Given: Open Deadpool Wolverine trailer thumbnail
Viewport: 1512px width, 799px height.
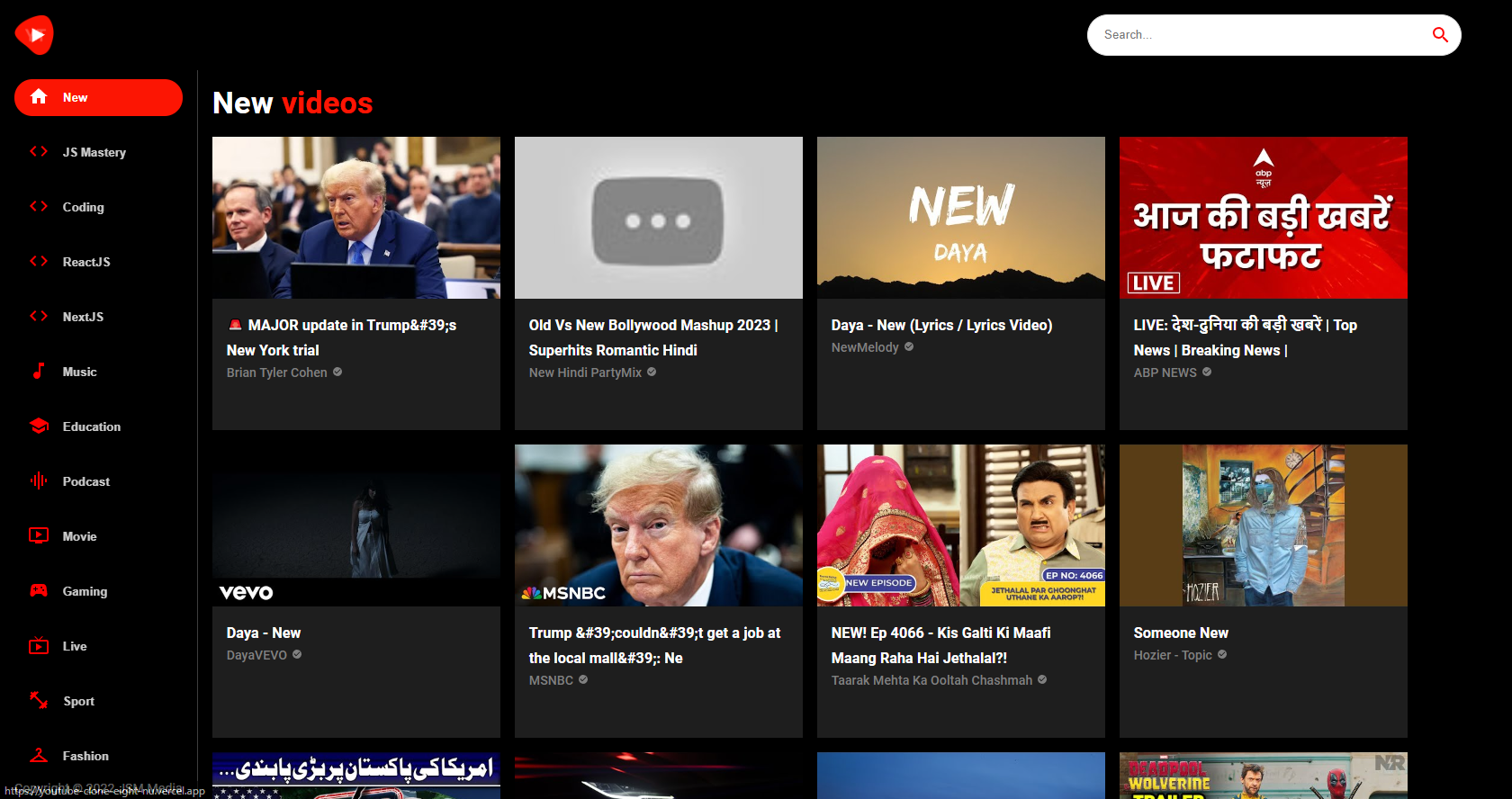Looking at the screenshot, I should tap(1264, 776).
